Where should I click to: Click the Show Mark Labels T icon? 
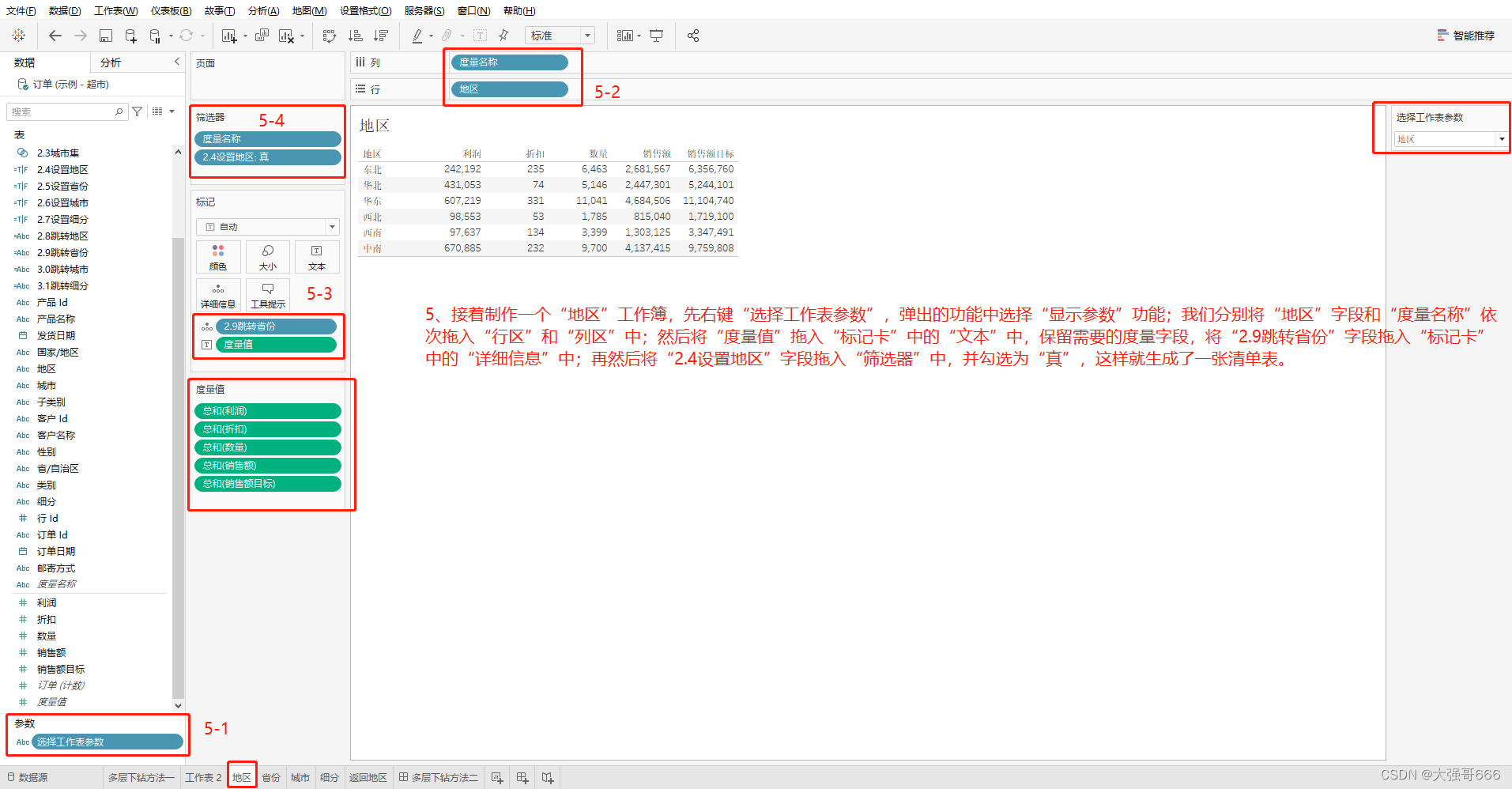[480, 36]
